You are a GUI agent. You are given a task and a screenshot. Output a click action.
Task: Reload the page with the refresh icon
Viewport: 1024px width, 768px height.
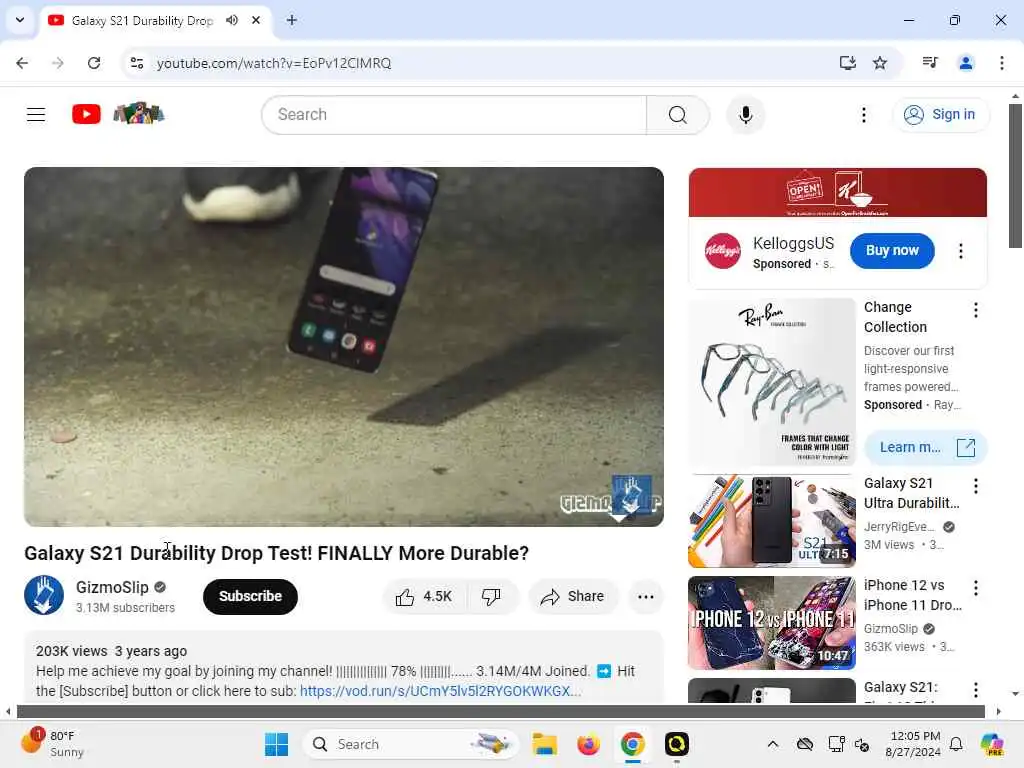point(94,63)
